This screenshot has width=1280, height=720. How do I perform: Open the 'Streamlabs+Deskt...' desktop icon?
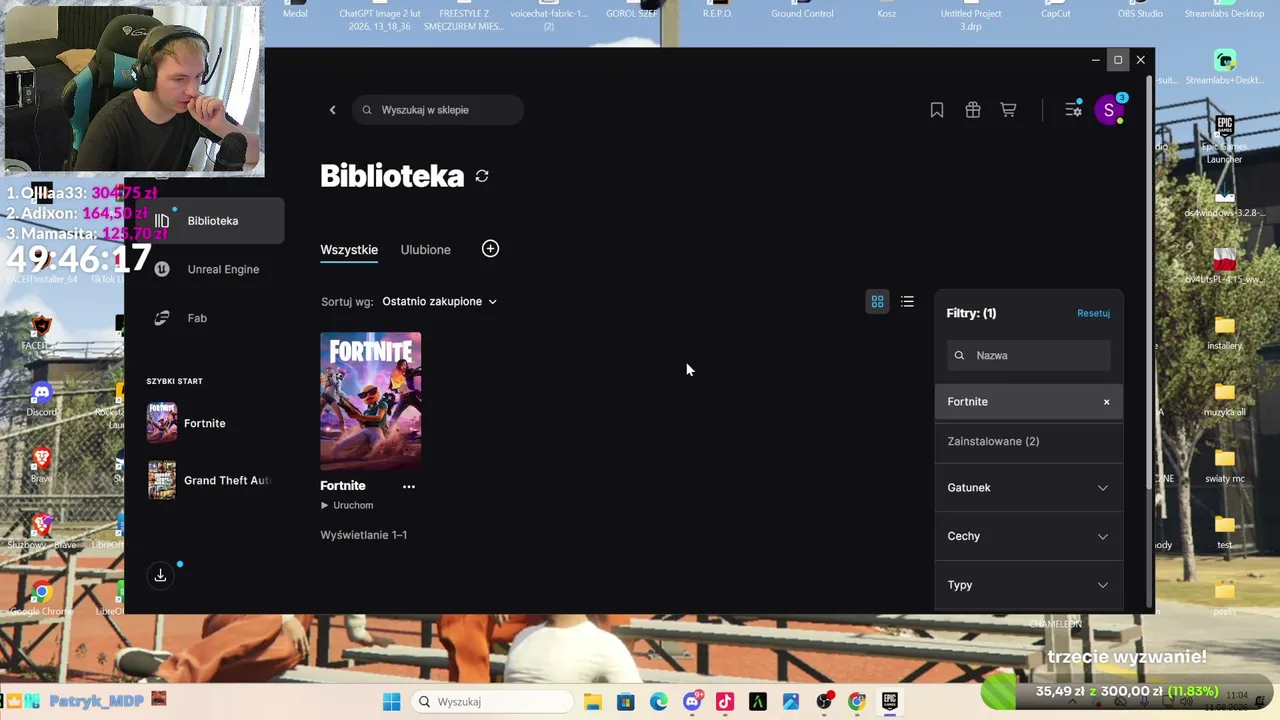(x=1225, y=67)
